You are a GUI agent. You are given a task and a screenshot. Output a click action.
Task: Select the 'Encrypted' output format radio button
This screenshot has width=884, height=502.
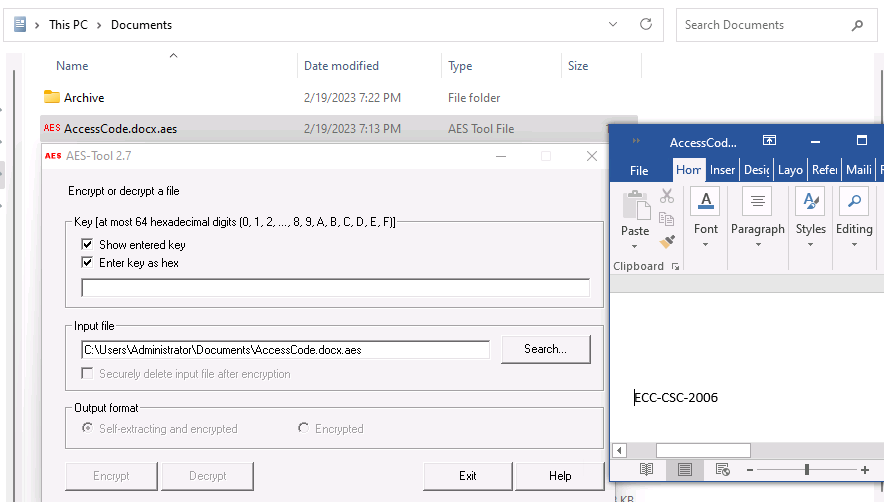click(304, 429)
